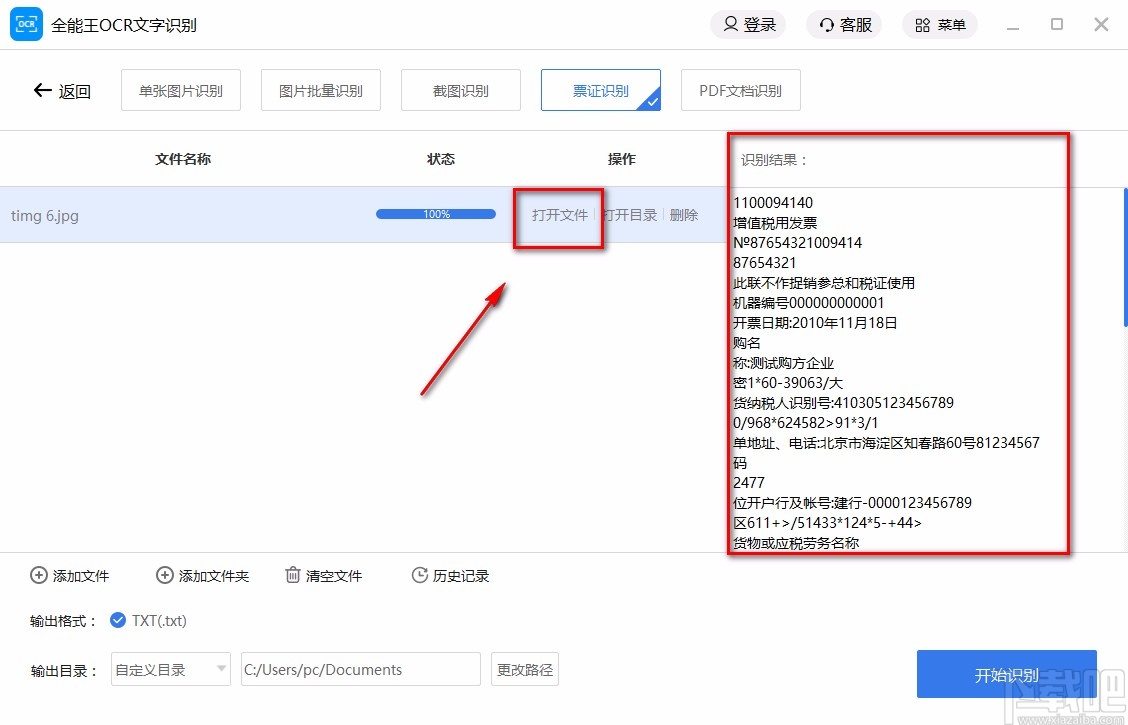Enable the TXT(.txt) output format checkbox

click(x=119, y=620)
